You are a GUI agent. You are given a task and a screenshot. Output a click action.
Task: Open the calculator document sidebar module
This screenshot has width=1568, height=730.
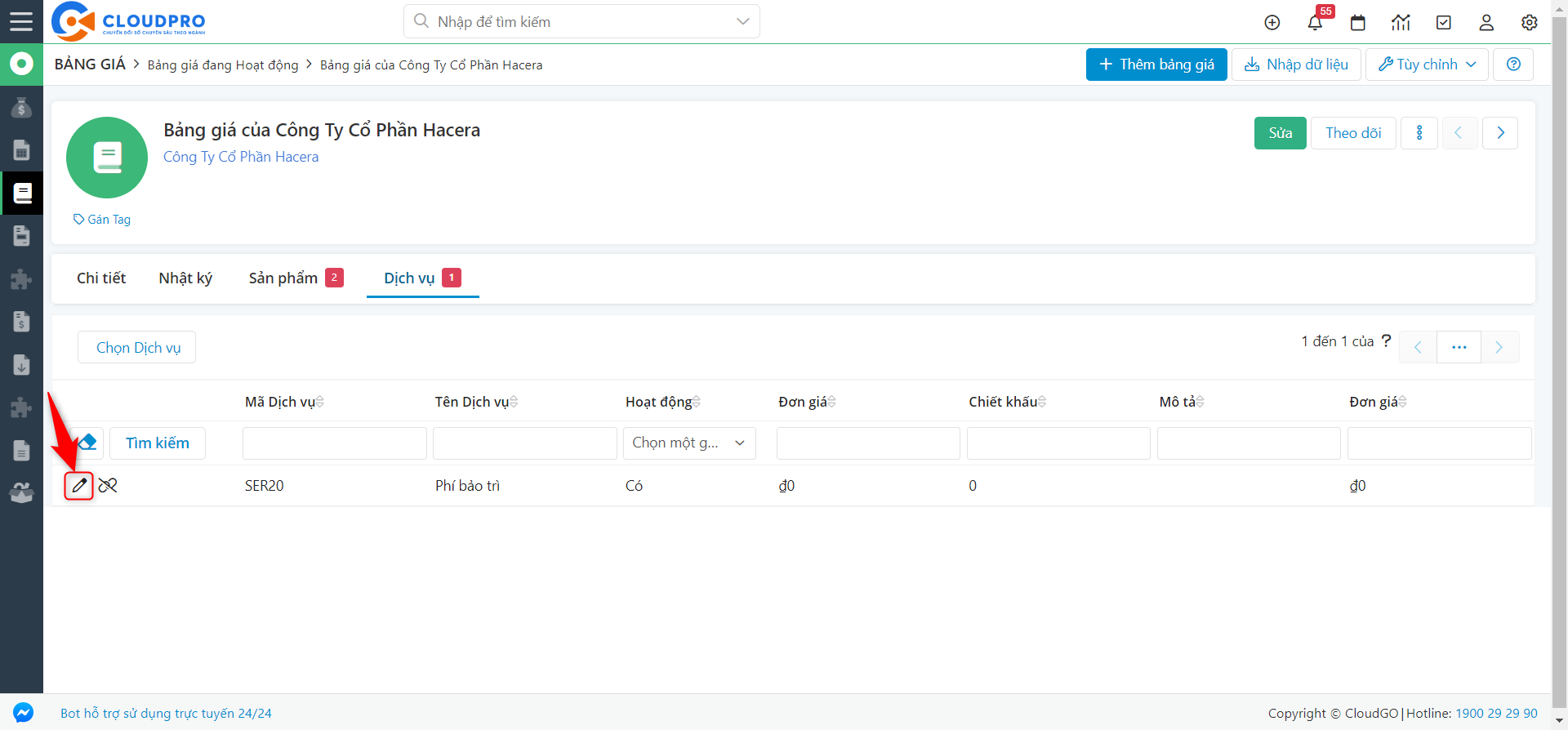tap(21, 150)
